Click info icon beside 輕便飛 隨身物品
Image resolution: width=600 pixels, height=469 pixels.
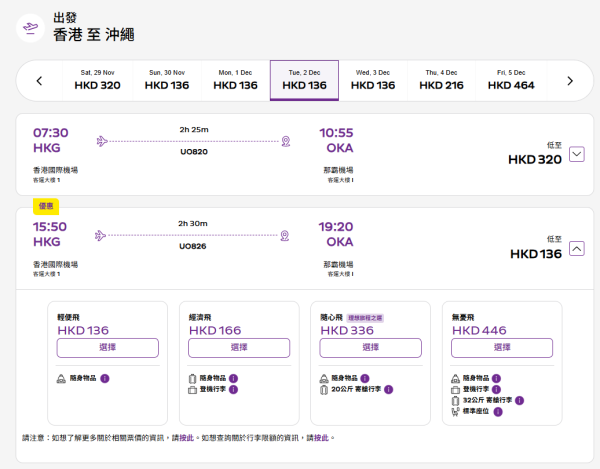(x=104, y=379)
